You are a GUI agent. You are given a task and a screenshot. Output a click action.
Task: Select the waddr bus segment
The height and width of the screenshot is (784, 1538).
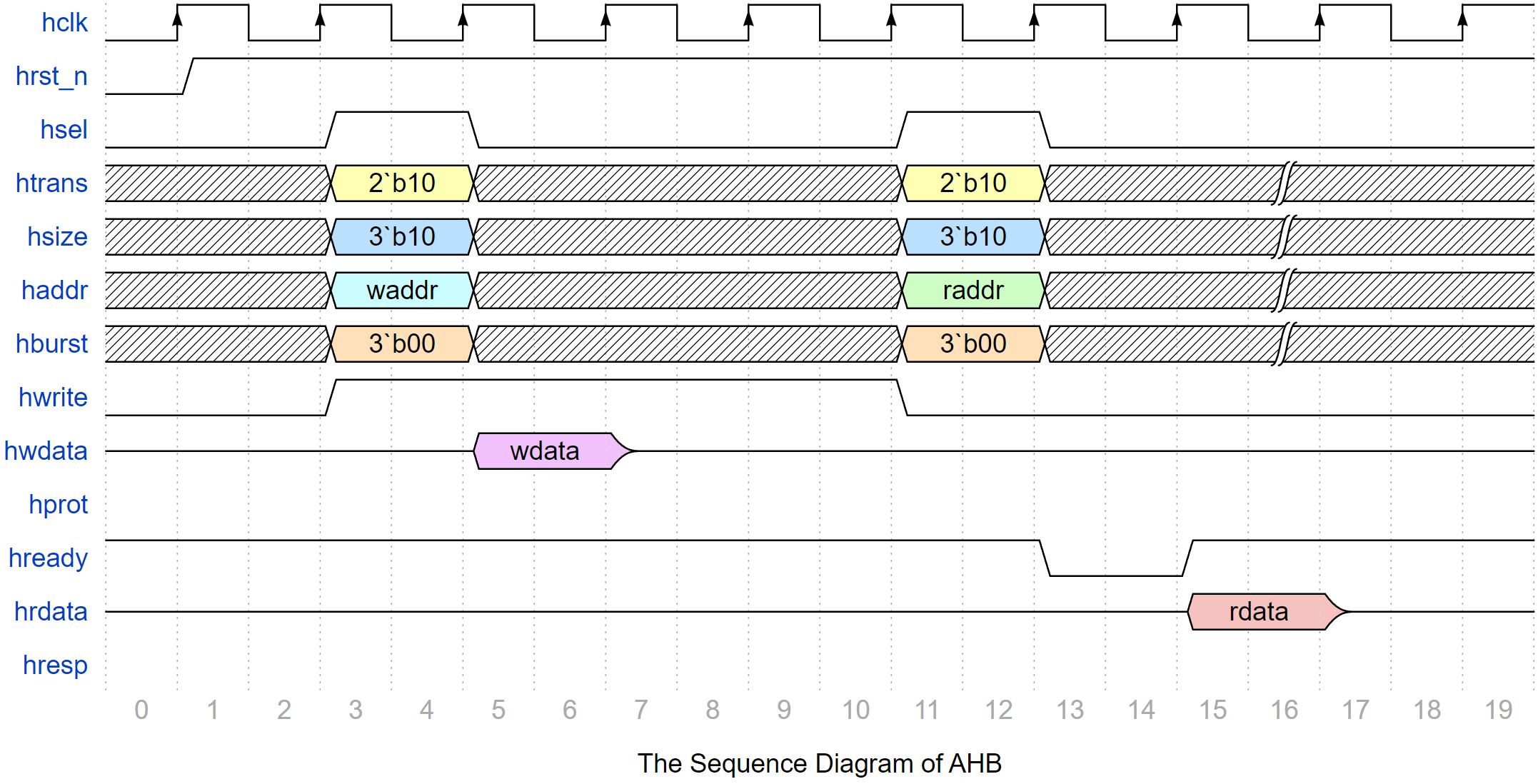[402, 291]
